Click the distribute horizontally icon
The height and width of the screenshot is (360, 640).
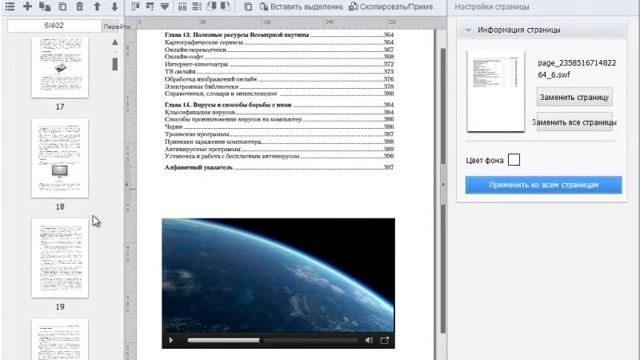pos(182,7)
